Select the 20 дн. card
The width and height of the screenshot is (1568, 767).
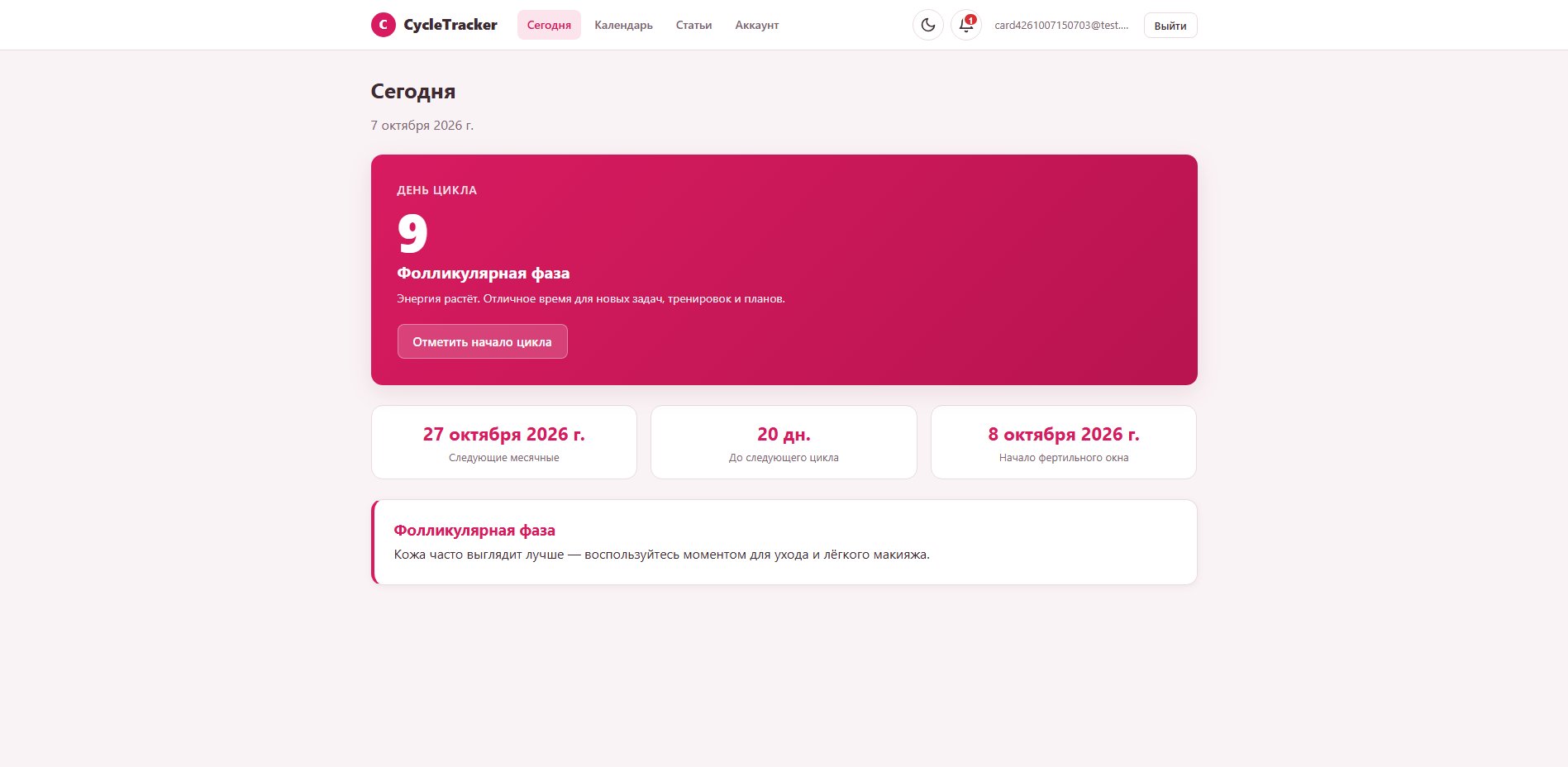[x=784, y=442]
